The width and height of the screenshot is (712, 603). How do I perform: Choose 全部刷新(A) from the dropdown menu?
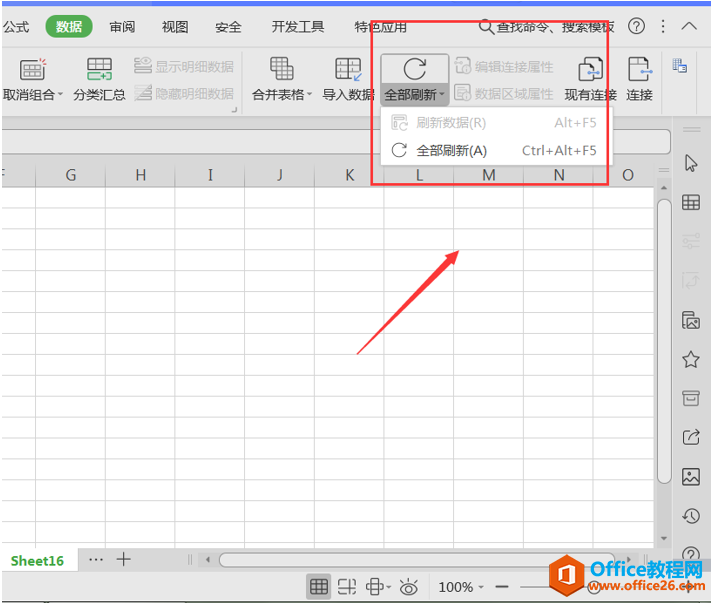pos(495,150)
